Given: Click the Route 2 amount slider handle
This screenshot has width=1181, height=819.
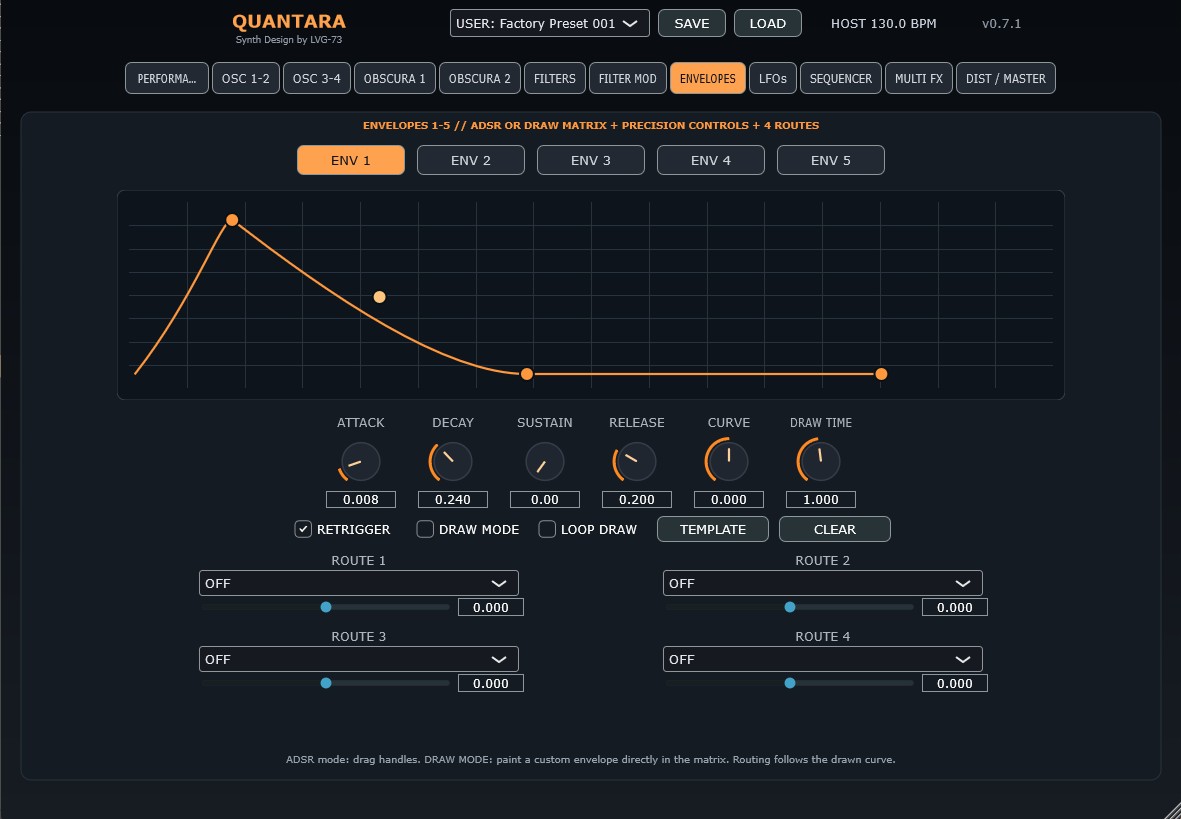Looking at the screenshot, I should [789, 607].
